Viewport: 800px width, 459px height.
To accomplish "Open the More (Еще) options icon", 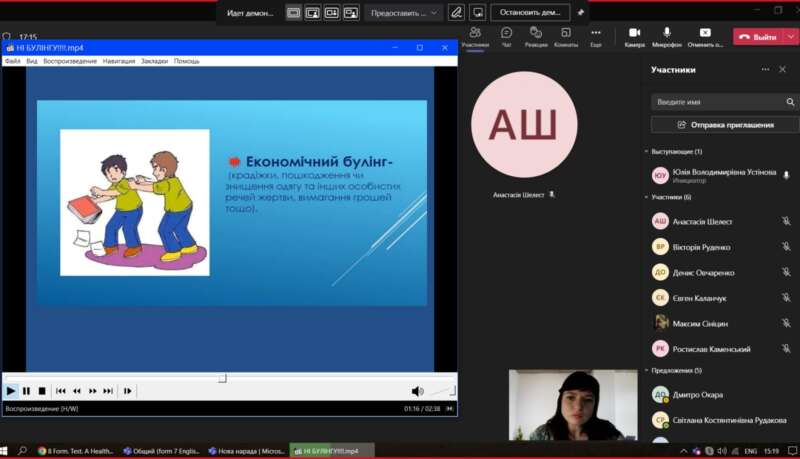I will (596, 35).
